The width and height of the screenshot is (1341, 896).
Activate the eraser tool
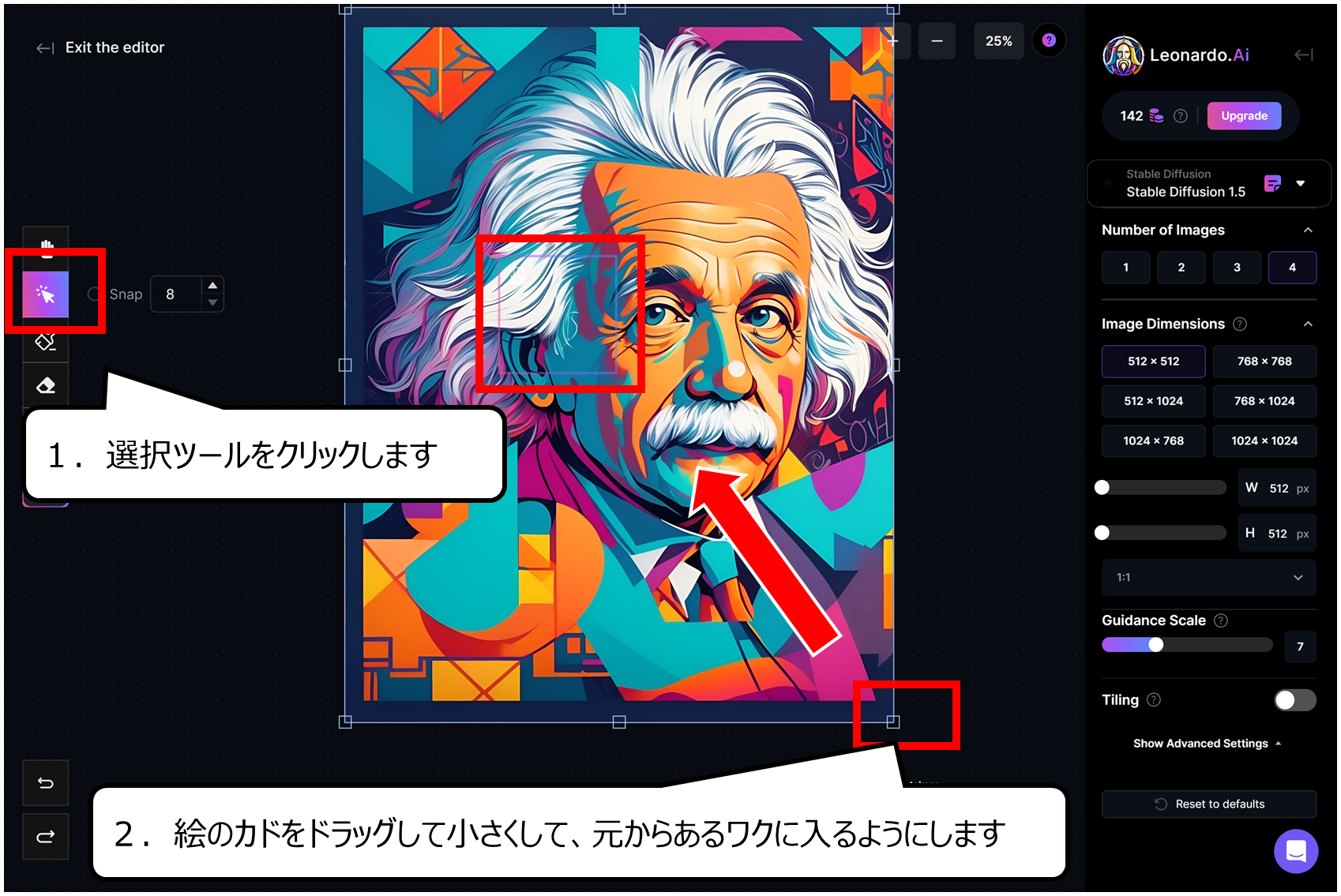click(46, 385)
